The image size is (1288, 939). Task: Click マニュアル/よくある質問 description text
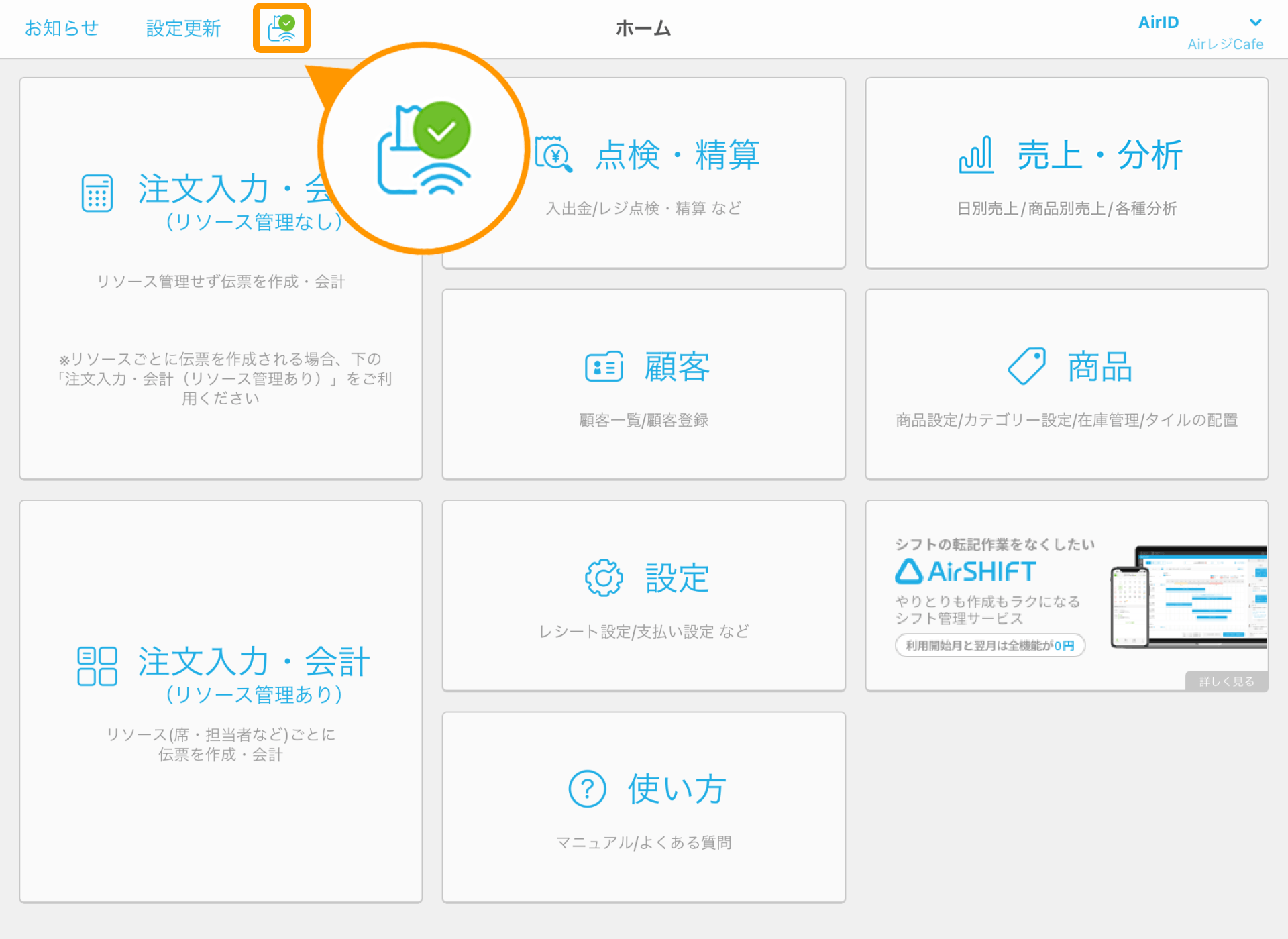[643, 842]
